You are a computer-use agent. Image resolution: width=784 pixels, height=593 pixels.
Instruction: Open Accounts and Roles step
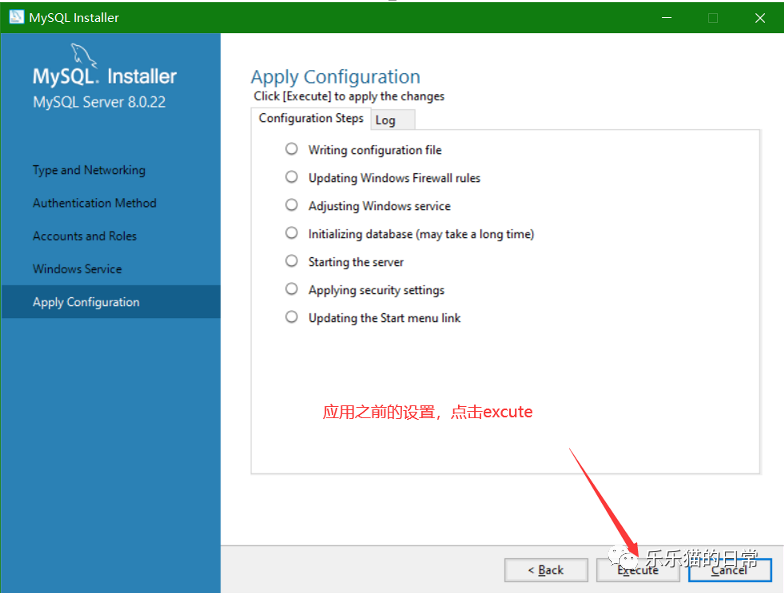click(84, 236)
